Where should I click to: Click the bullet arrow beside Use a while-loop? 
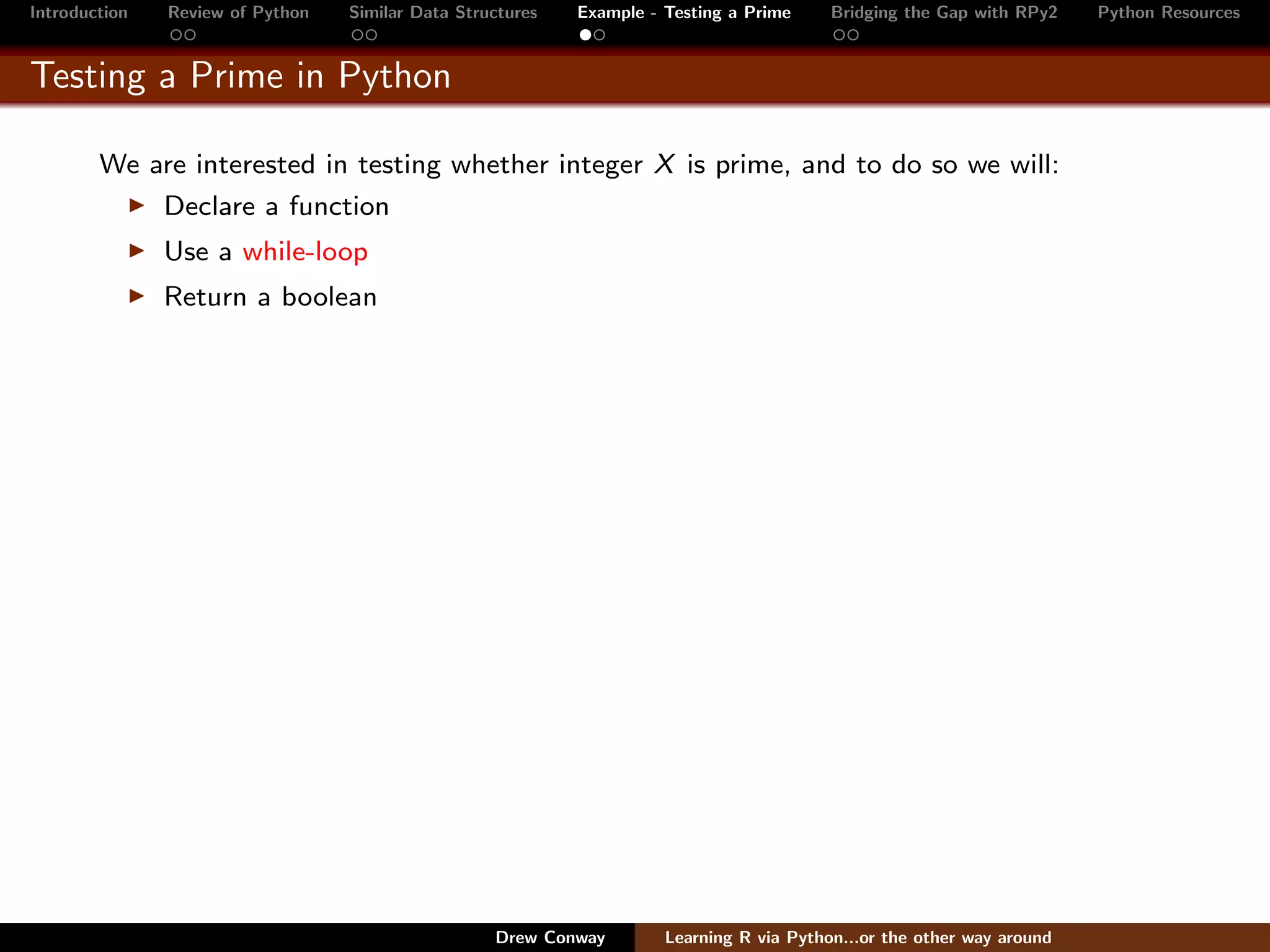click(x=136, y=251)
